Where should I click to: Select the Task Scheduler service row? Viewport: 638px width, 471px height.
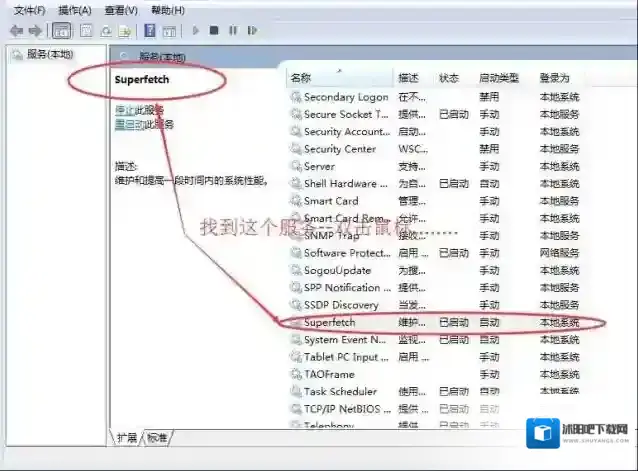(x=435, y=392)
